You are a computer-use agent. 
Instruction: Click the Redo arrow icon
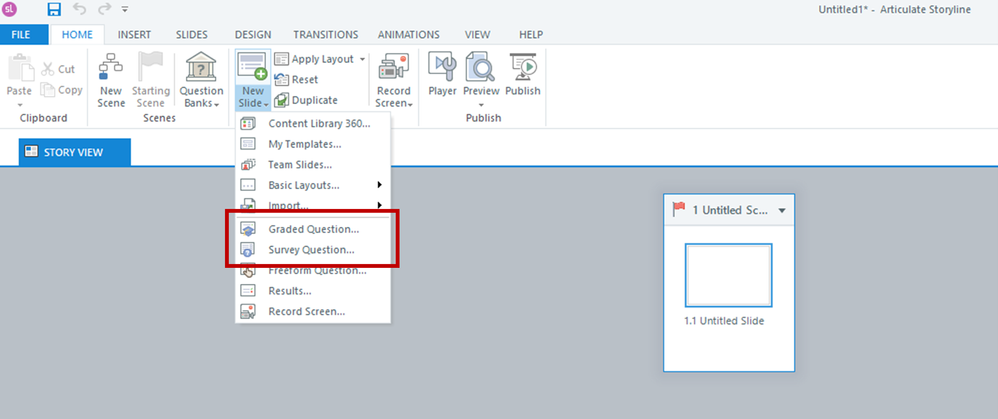104,9
